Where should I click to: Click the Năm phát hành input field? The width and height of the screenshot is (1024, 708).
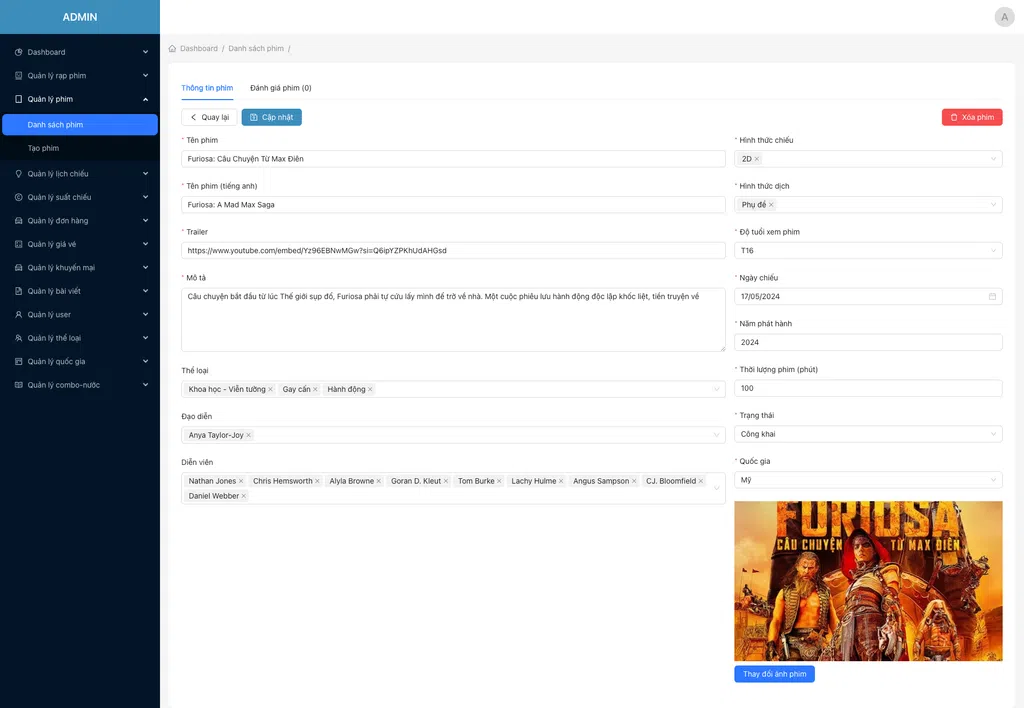868,342
